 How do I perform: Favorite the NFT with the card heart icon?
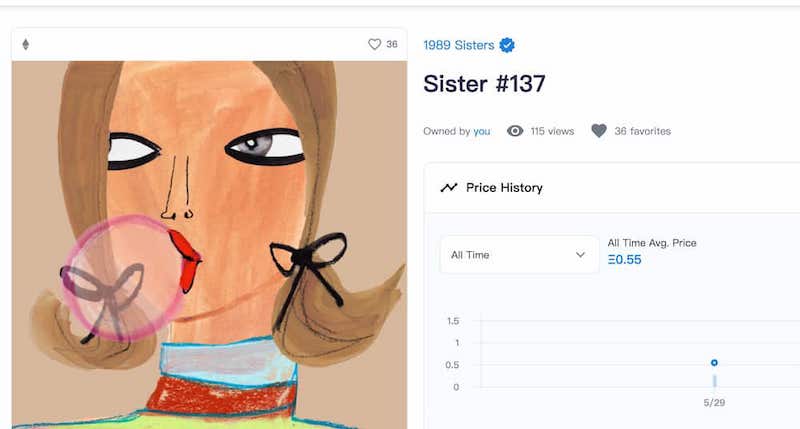[375, 44]
